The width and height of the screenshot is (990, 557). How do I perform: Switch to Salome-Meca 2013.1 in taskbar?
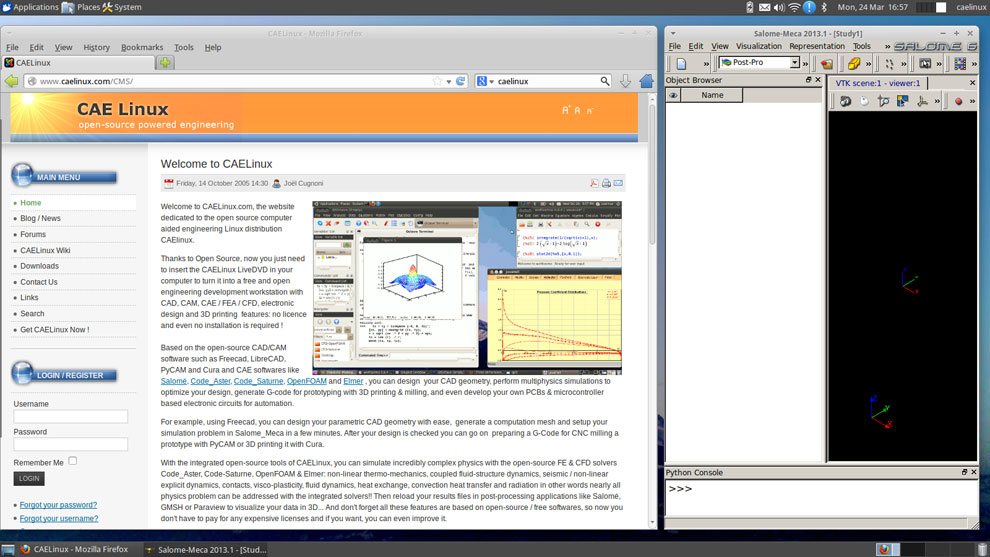(206, 549)
